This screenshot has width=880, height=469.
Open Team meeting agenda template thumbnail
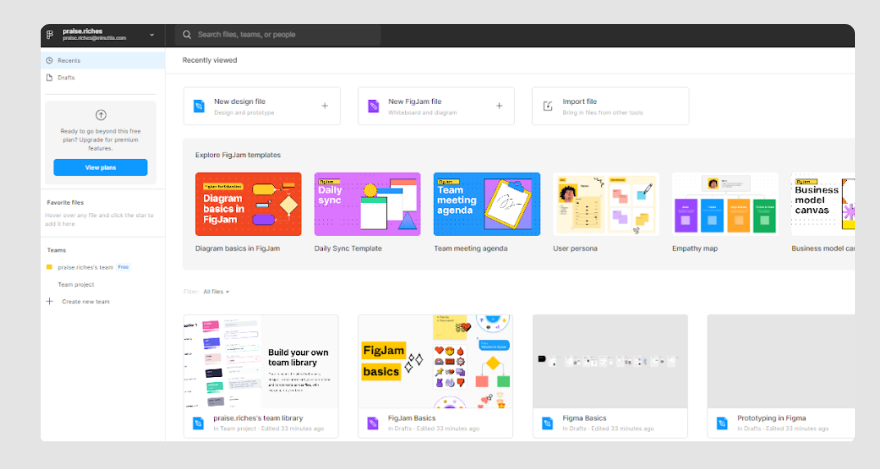pyautogui.click(x=487, y=204)
